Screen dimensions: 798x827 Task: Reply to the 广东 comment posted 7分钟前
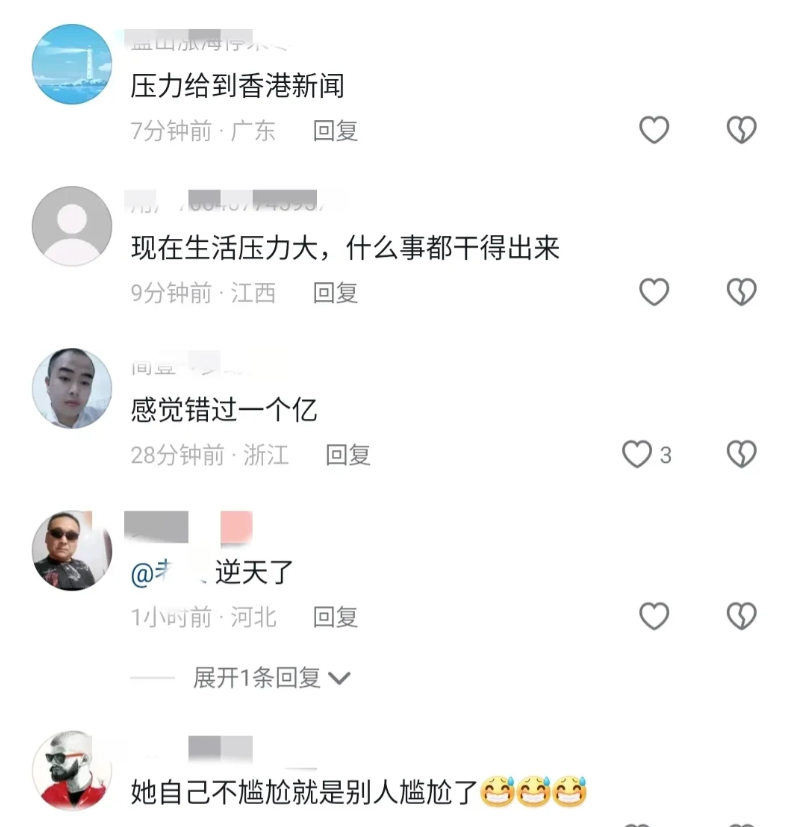335,130
